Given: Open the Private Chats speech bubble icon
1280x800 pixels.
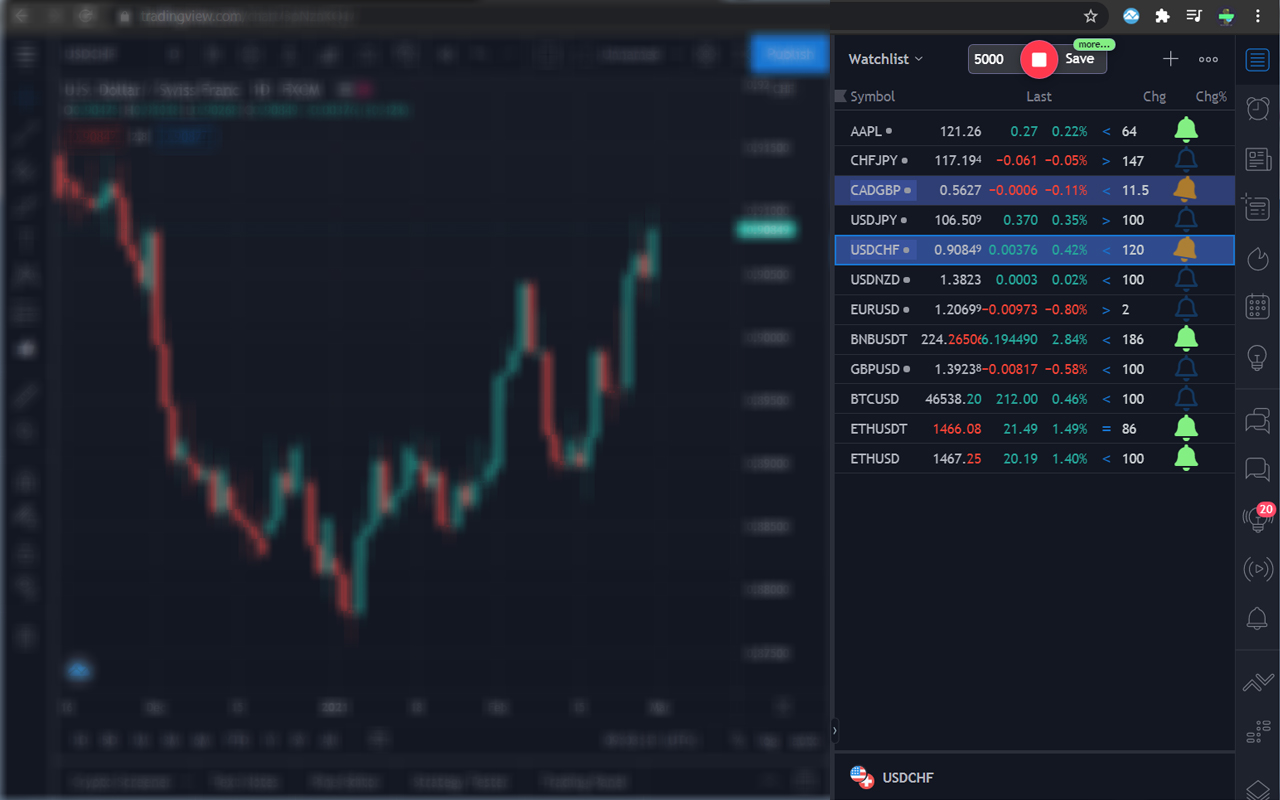Looking at the screenshot, I should pos(1257,469).
